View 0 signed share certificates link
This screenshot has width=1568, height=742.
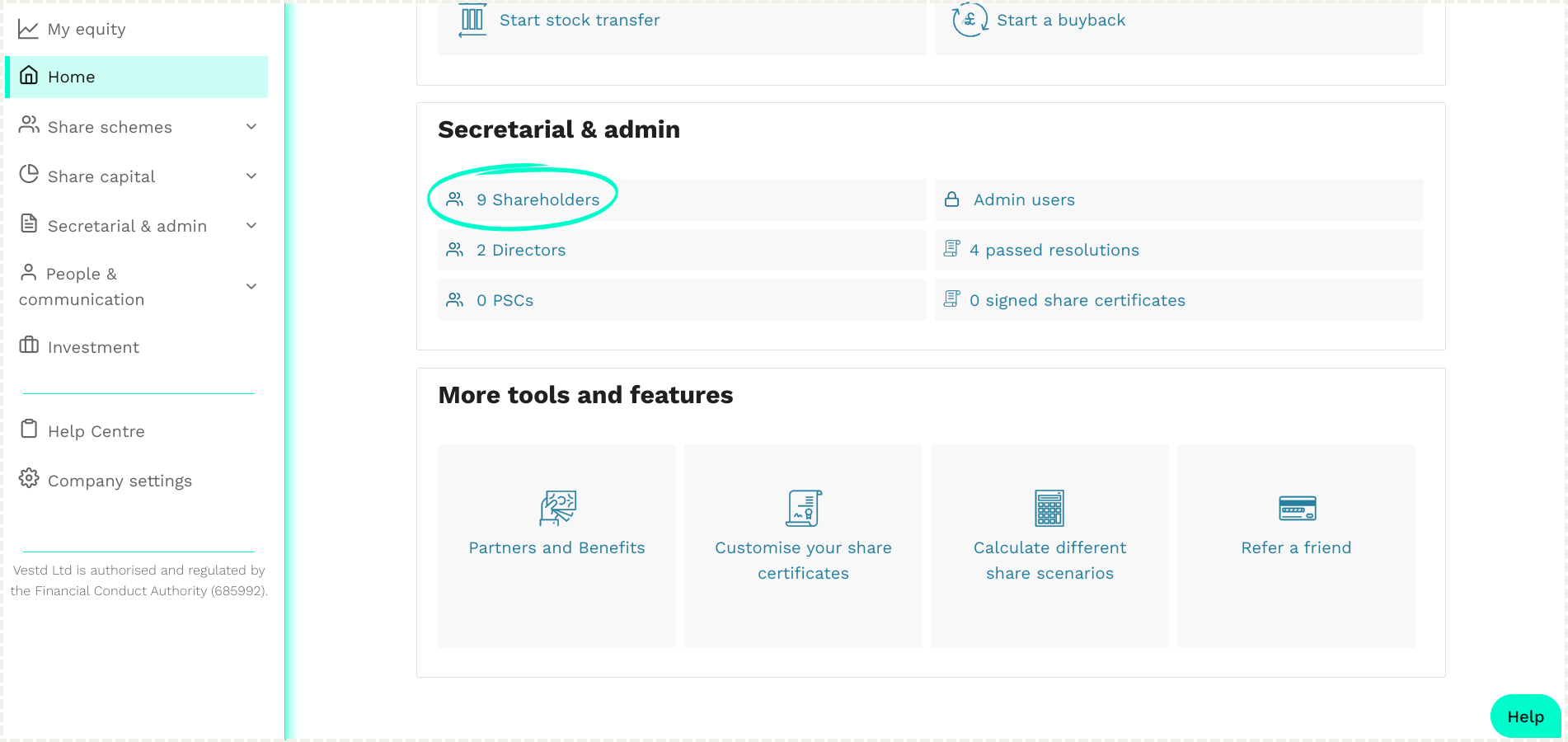(x=1077, y=300)
